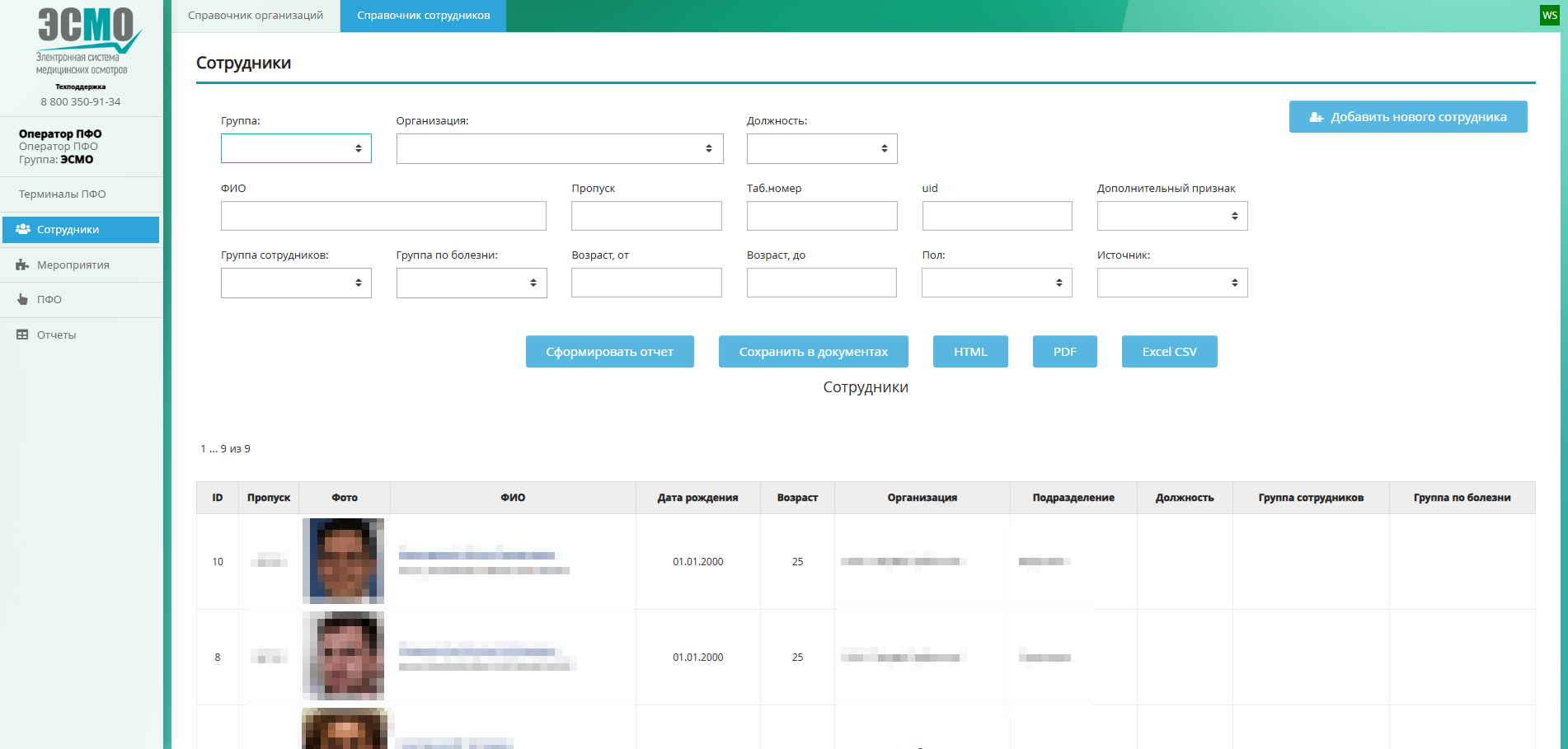This screenshot has width=1568, height=749.
Task: Click the green WS status icon
Action: (x=1549, y=15)
